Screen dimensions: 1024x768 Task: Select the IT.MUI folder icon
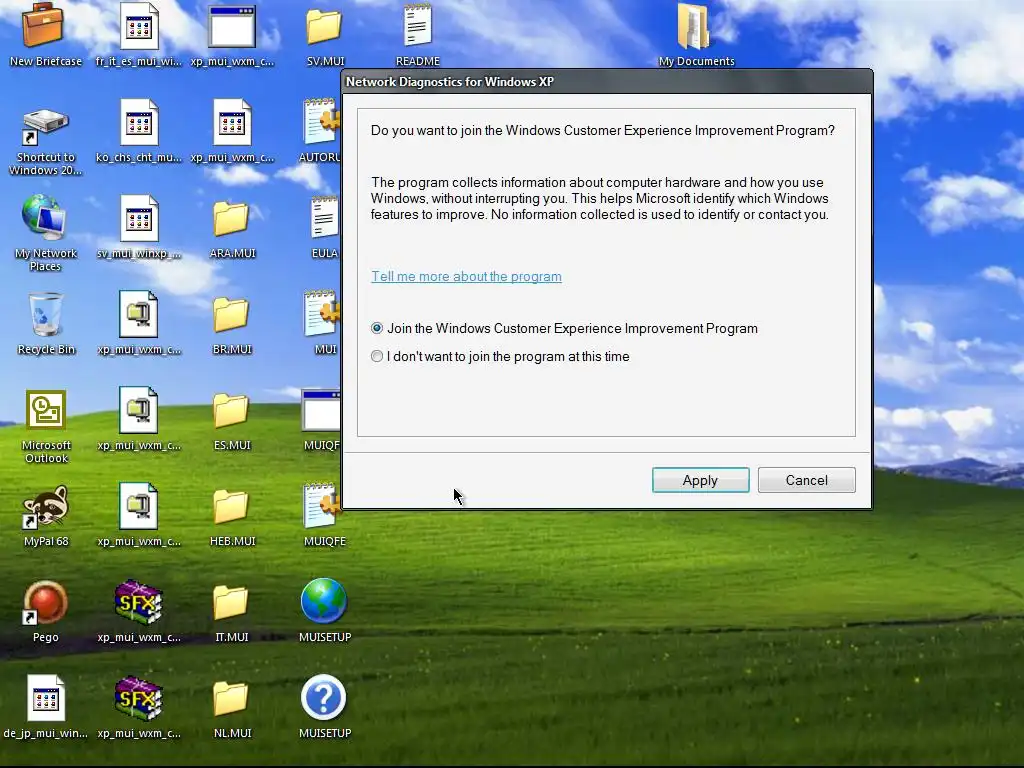tap(231, 602)
